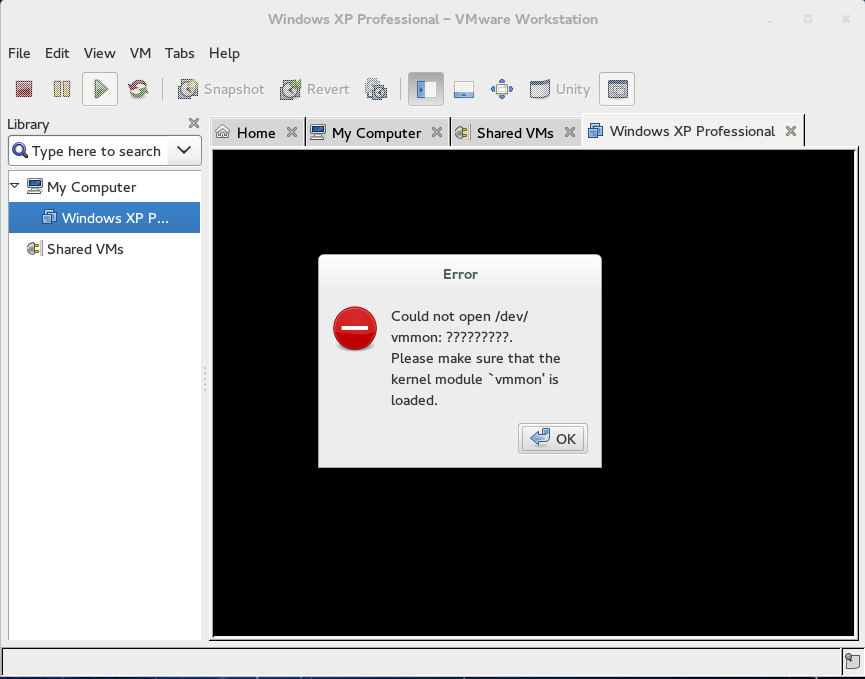865x679 pixels.
Task: Open the View menu
Action: coord(99,53)
